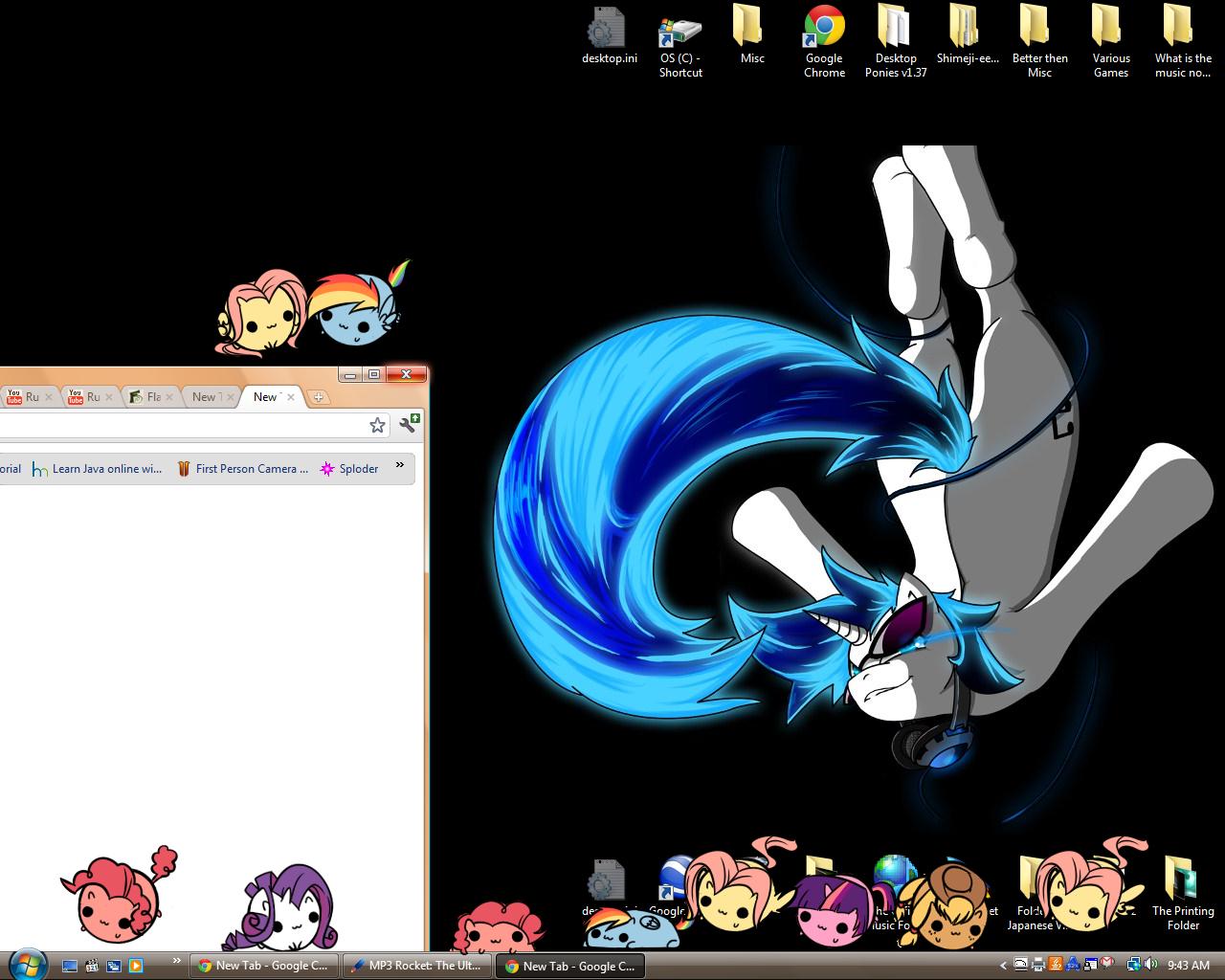Click the Switch Between Windows quick launch icon
The height and width of the screenshot is (980, 1225).
[114, 966]
